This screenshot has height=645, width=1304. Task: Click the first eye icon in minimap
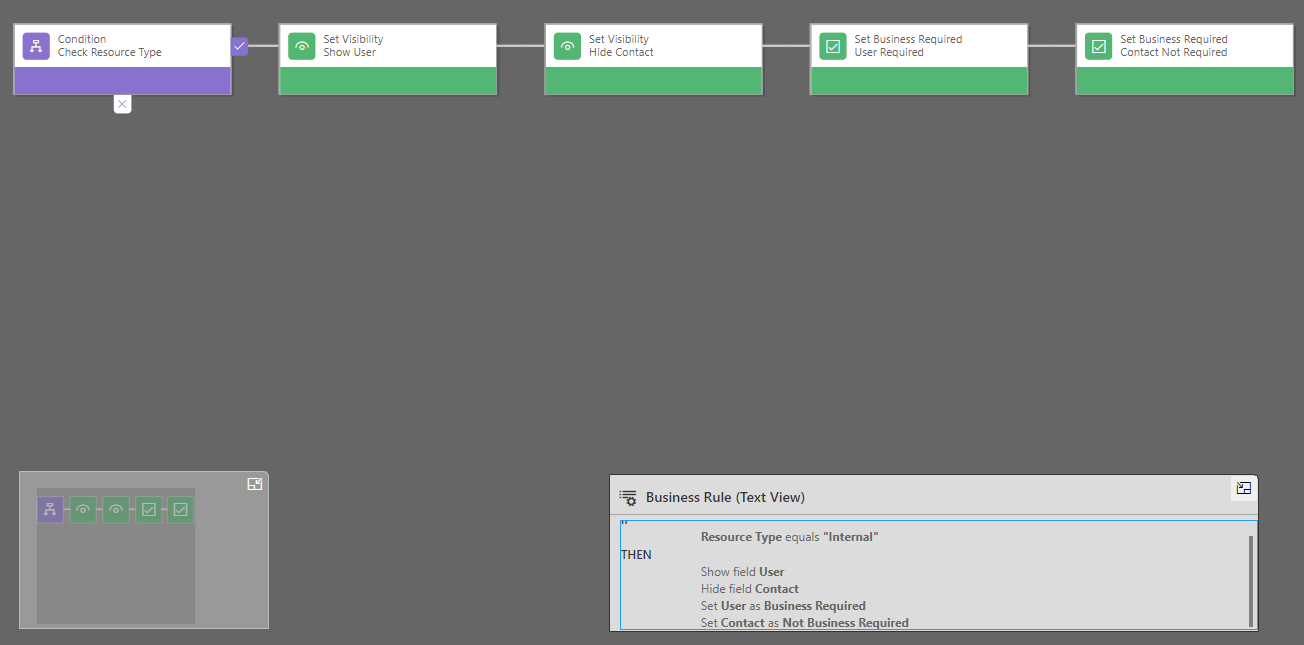83,510
